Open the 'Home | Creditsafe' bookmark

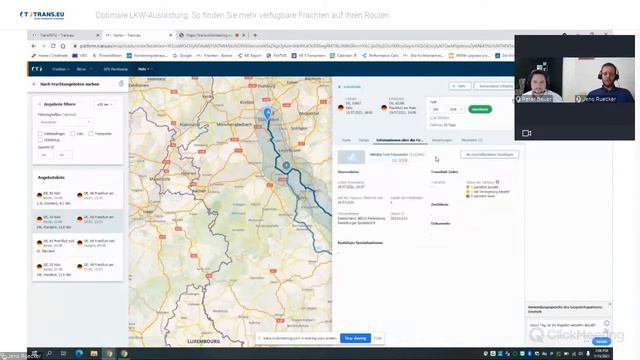point(49,56)
